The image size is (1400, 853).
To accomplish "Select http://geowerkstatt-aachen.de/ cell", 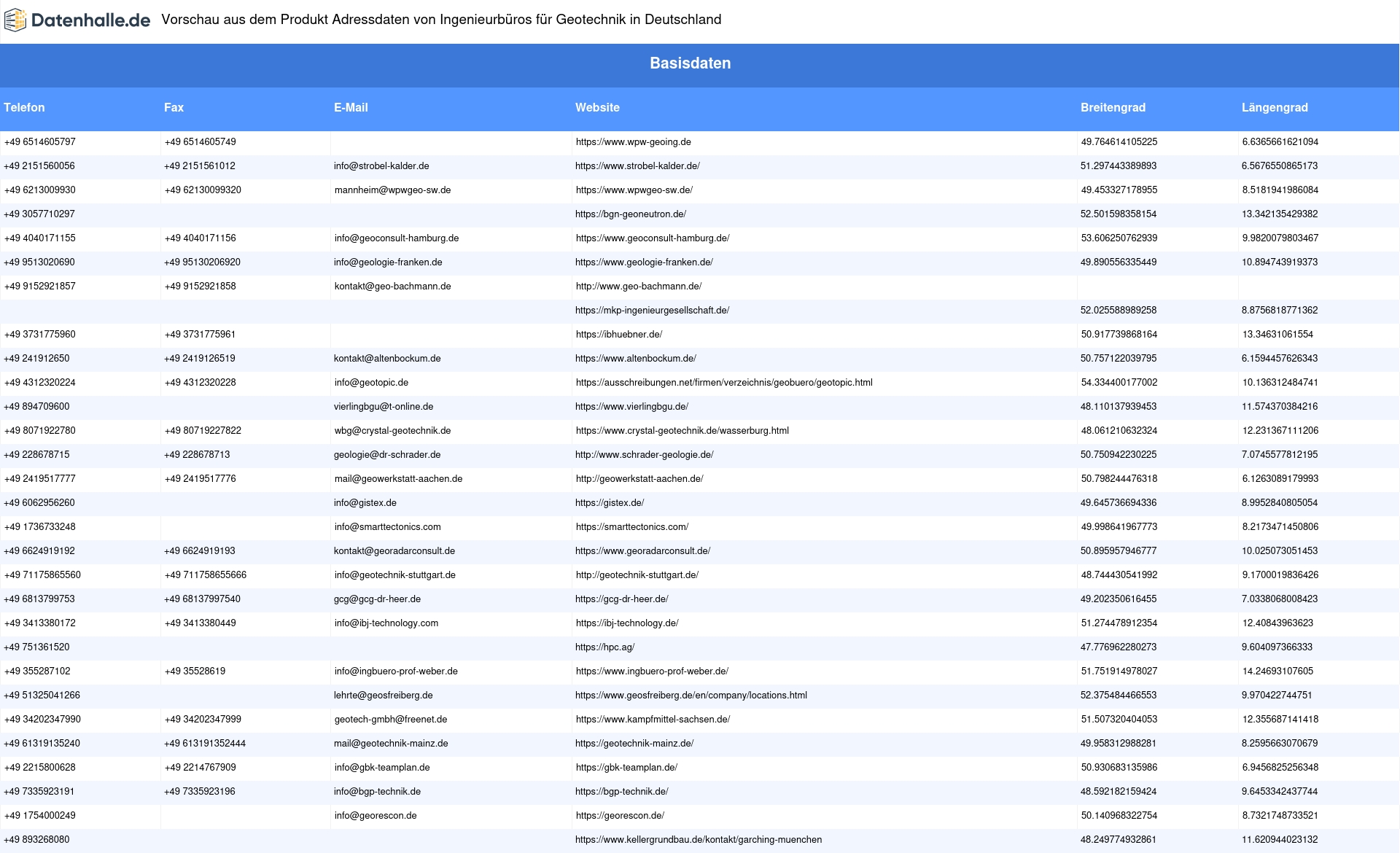I will coord(639,479).
